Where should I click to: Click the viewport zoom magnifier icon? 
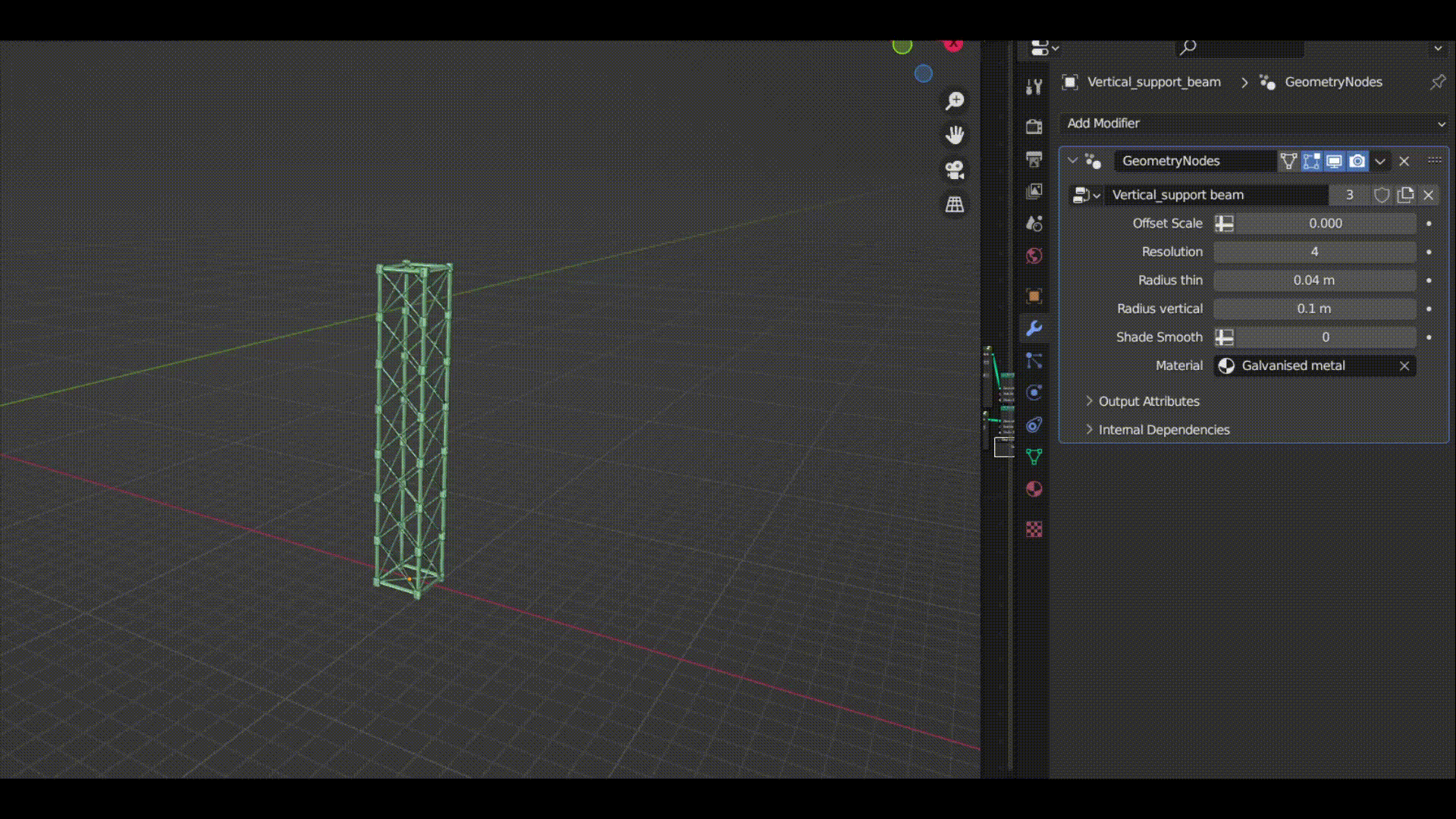(955, 101)
